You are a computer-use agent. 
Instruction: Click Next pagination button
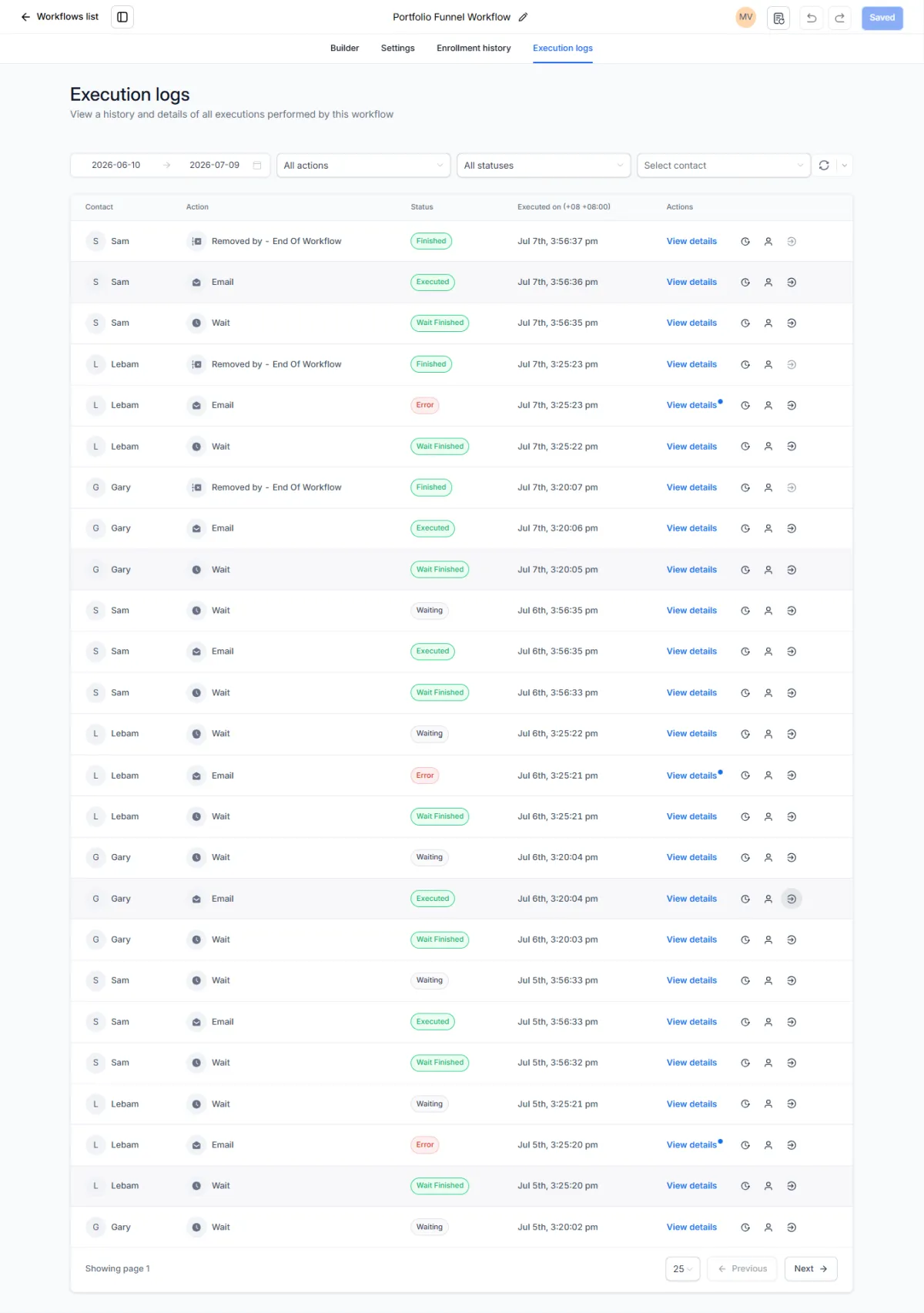click(x=811, y=1269)
